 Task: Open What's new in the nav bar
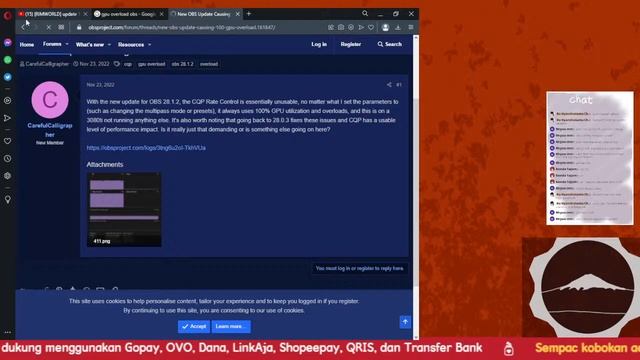click(x=90, y=44)
